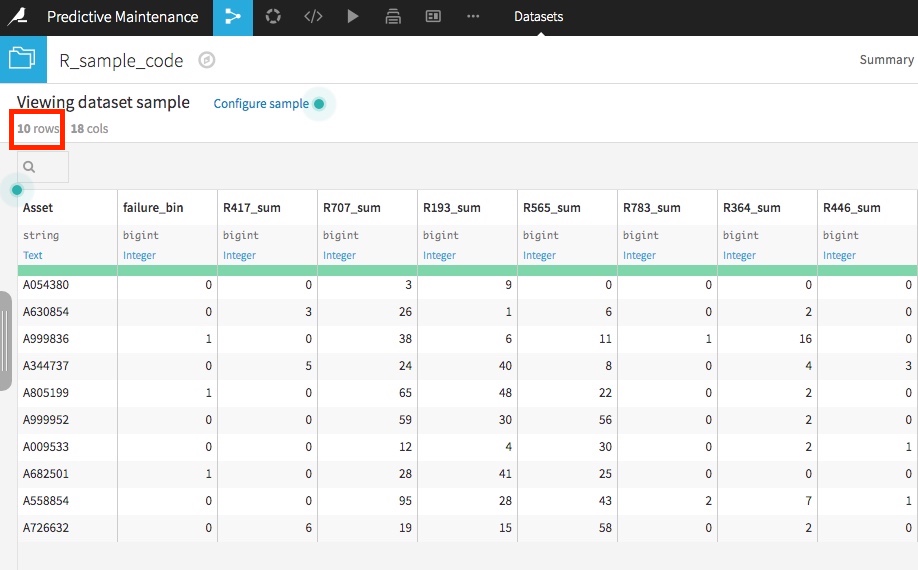This screenshot has height=570, width=918.
Task: Open the circular Lab icon
Action: [x=273, y=16]
